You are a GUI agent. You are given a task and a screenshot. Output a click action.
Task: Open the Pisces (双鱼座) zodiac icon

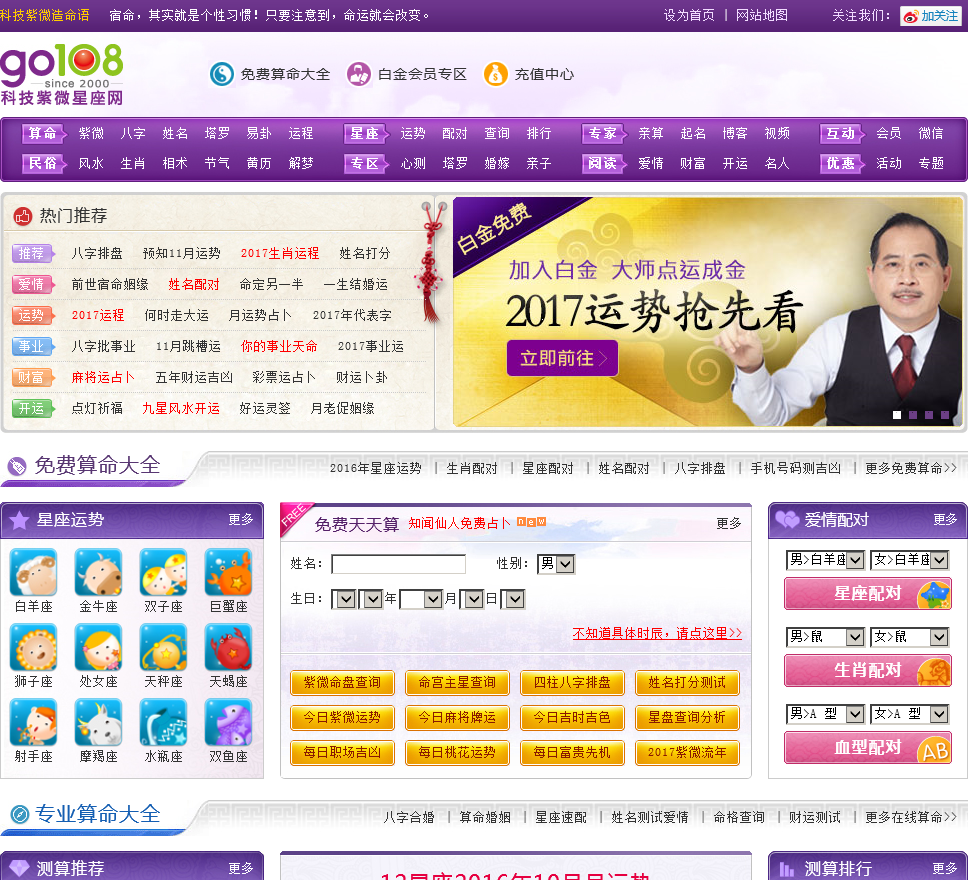tap(228, 722)
